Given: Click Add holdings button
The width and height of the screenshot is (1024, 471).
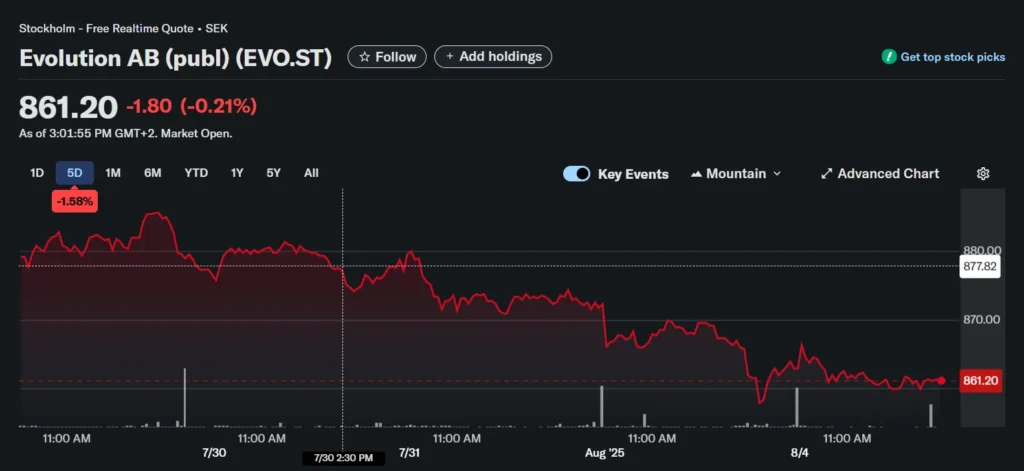Looking at the screenshot, I should pos(493,57).
